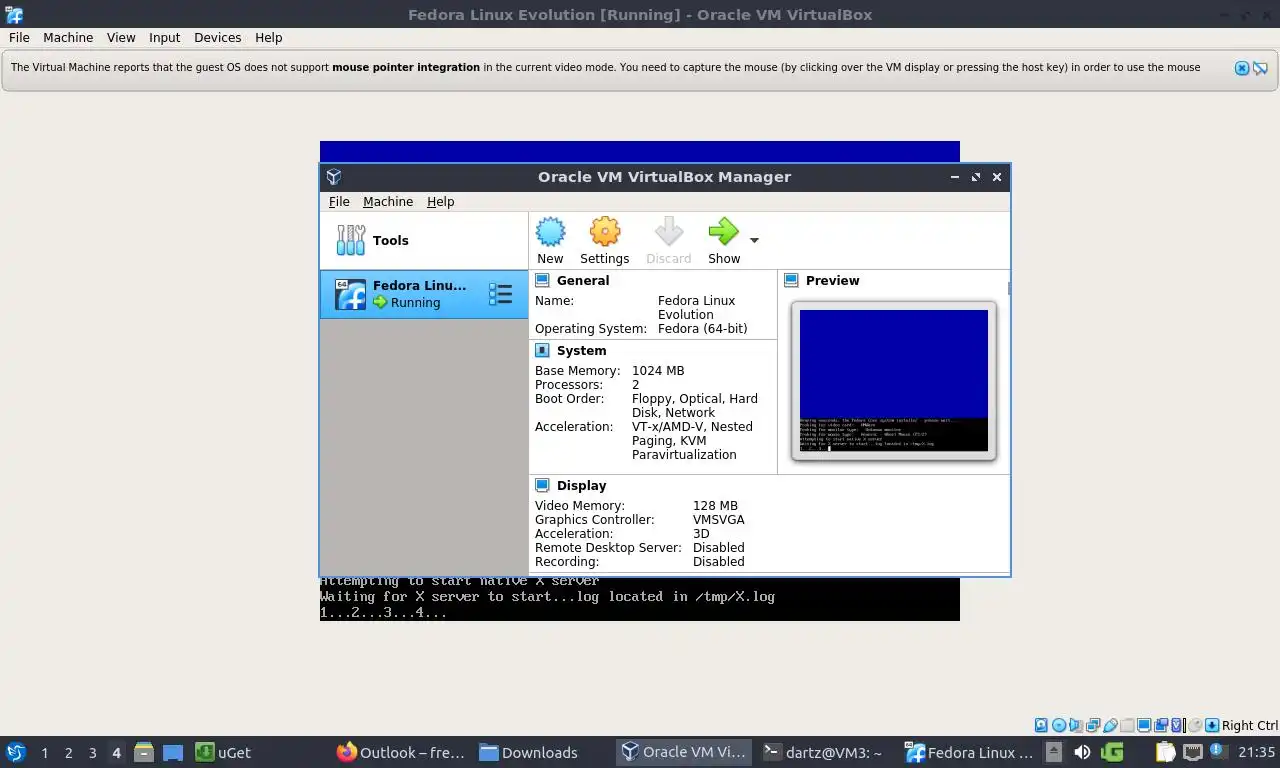Click the mouse capture status icon

(1195, 725)
